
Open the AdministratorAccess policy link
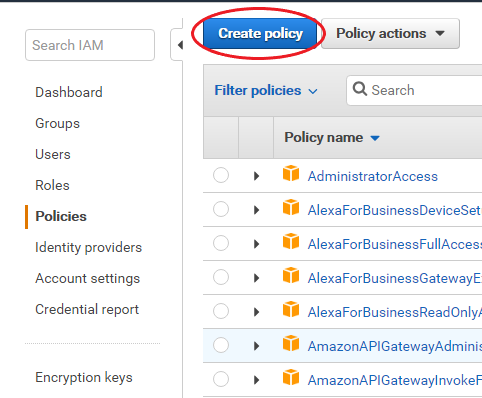click(x=373, y=176)
